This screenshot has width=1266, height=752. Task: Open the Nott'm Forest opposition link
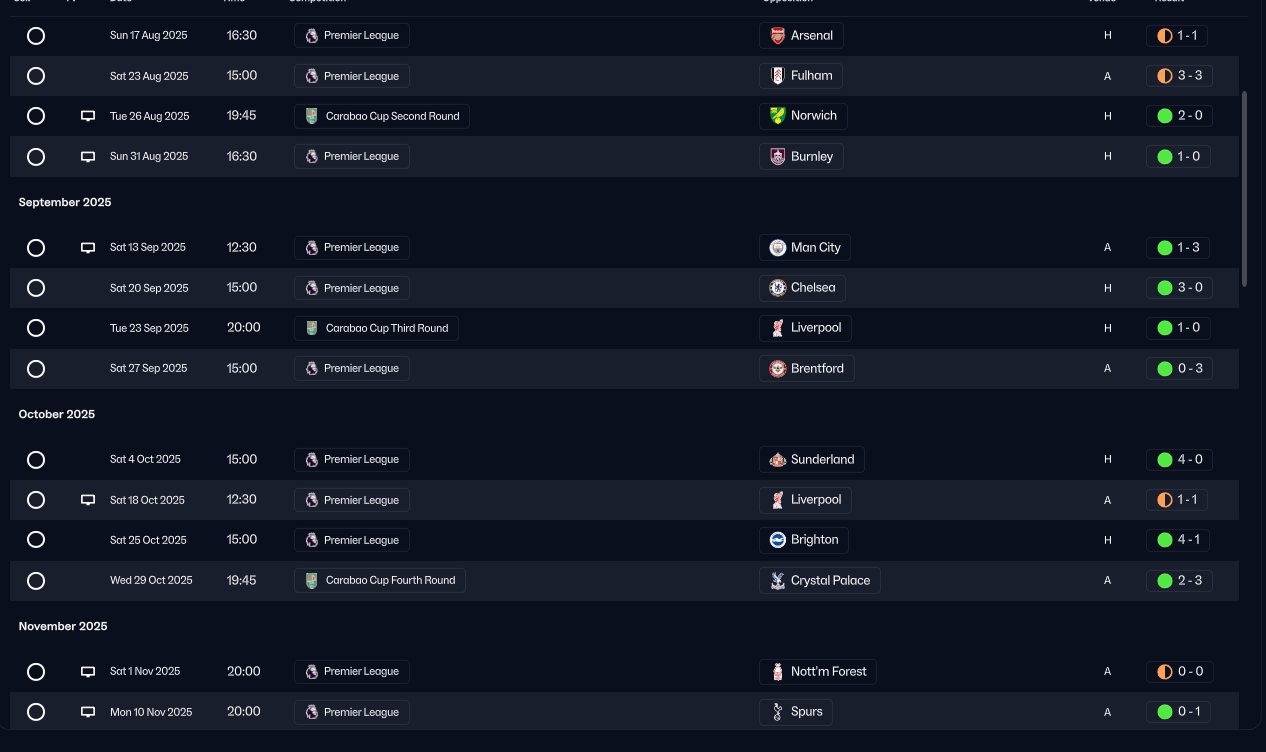818,671
